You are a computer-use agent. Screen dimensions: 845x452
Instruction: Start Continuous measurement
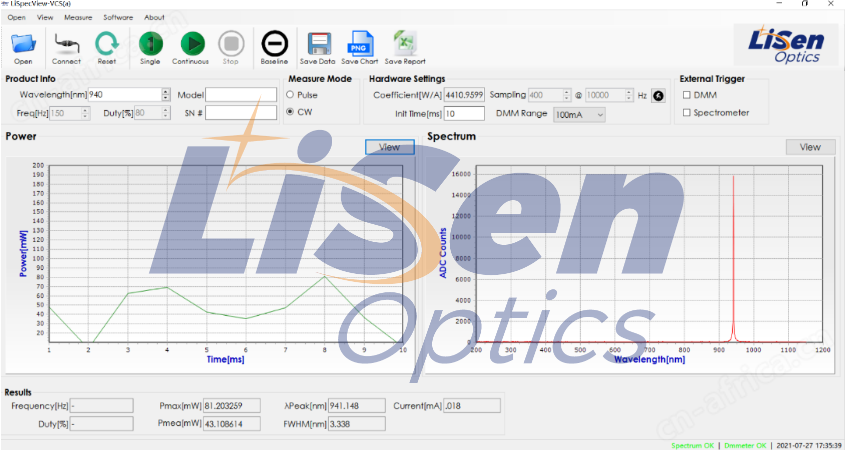click(192, 44)
